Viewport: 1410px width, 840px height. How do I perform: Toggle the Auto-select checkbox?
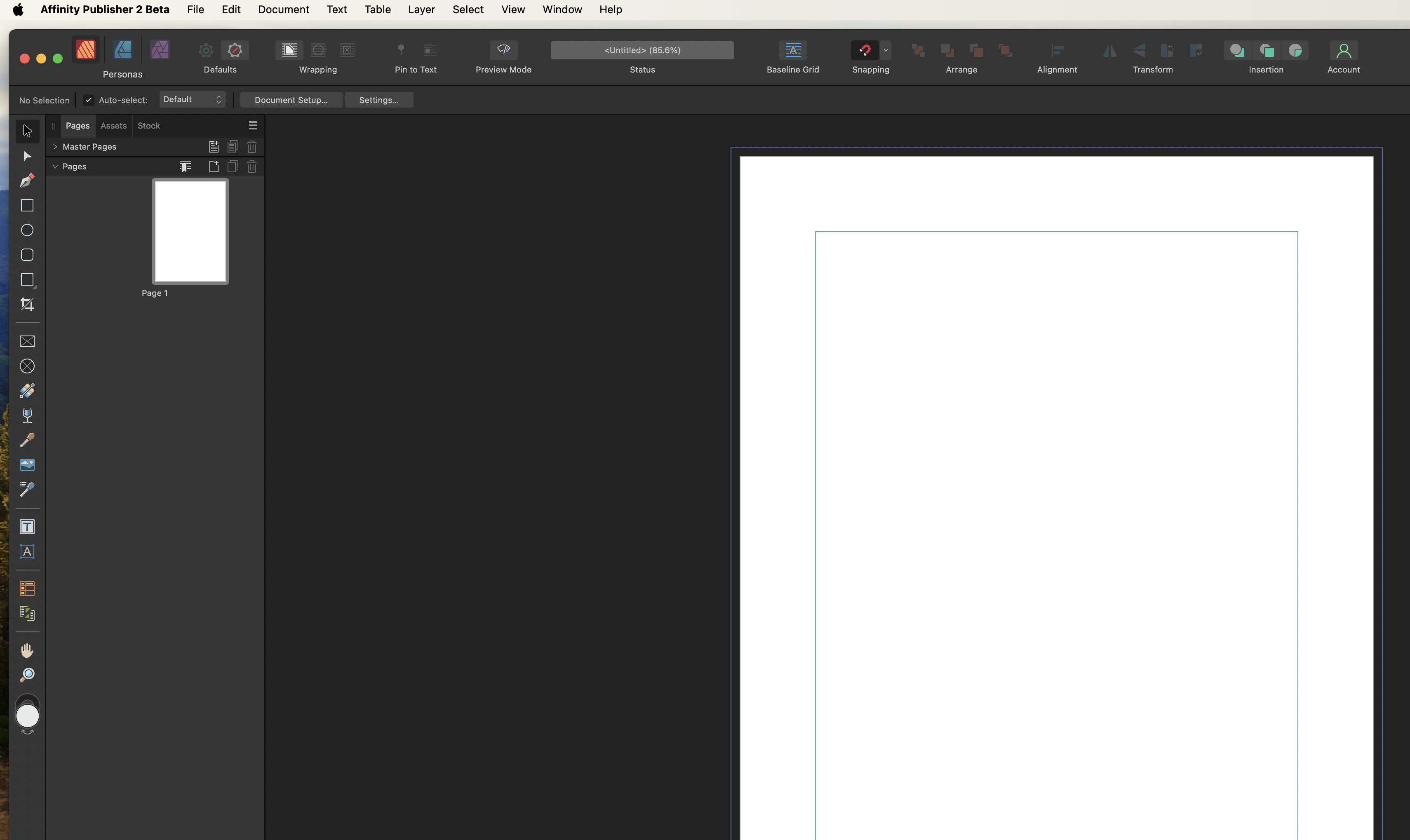[89, 100]
